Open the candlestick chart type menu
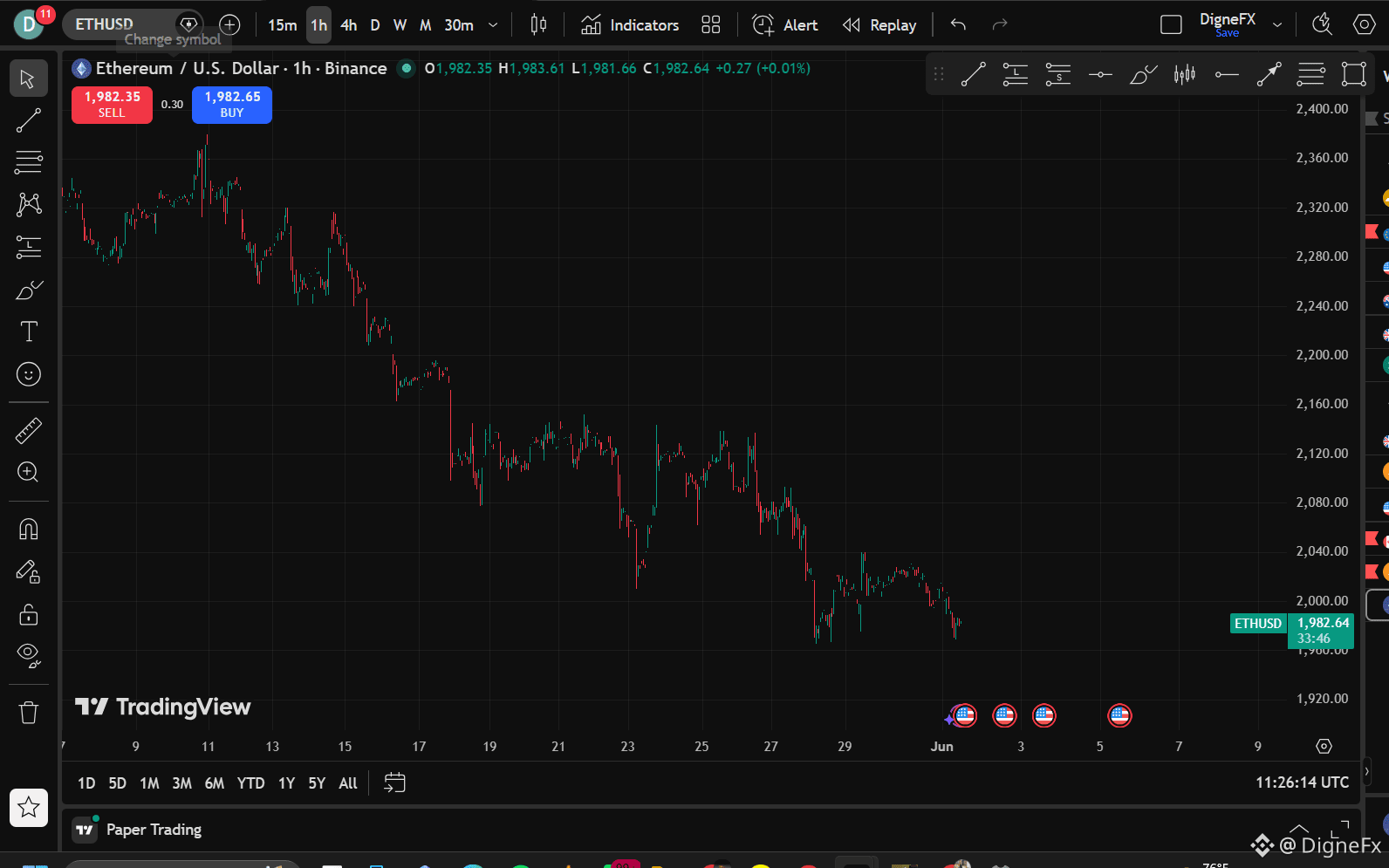The image size is (1389, 868). click(538, 24)
